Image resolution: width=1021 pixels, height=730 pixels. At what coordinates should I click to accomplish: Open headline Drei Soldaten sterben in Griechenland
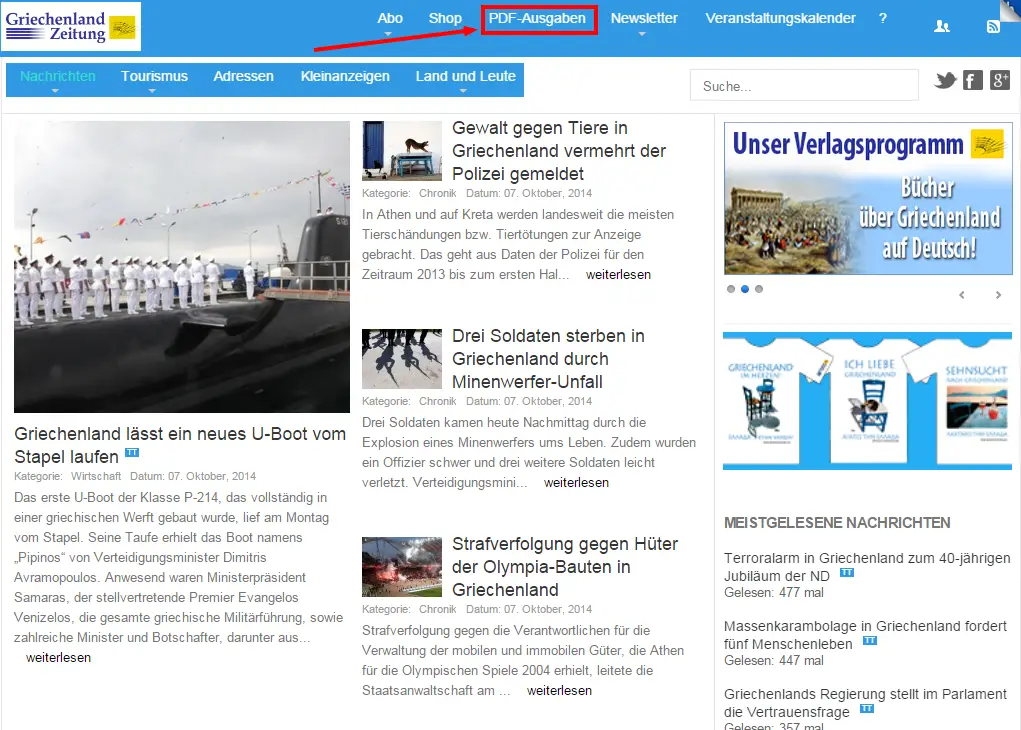click(x=548, y=359)
